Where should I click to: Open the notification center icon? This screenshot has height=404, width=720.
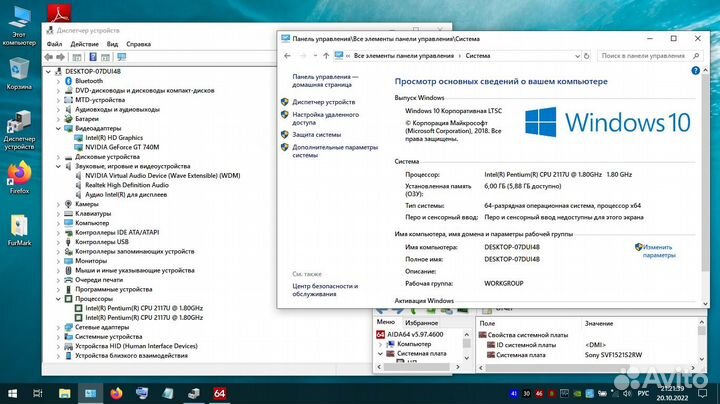(702, 393)
